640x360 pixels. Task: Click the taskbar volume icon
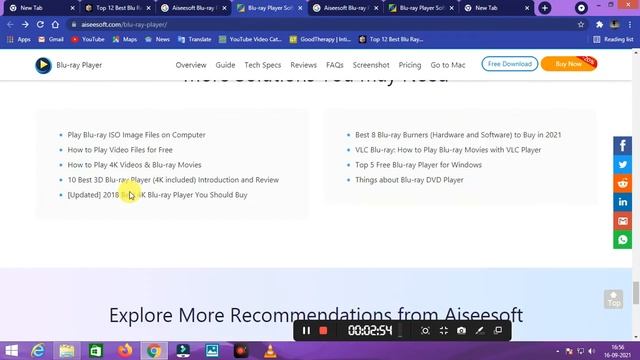coord(592,351)
